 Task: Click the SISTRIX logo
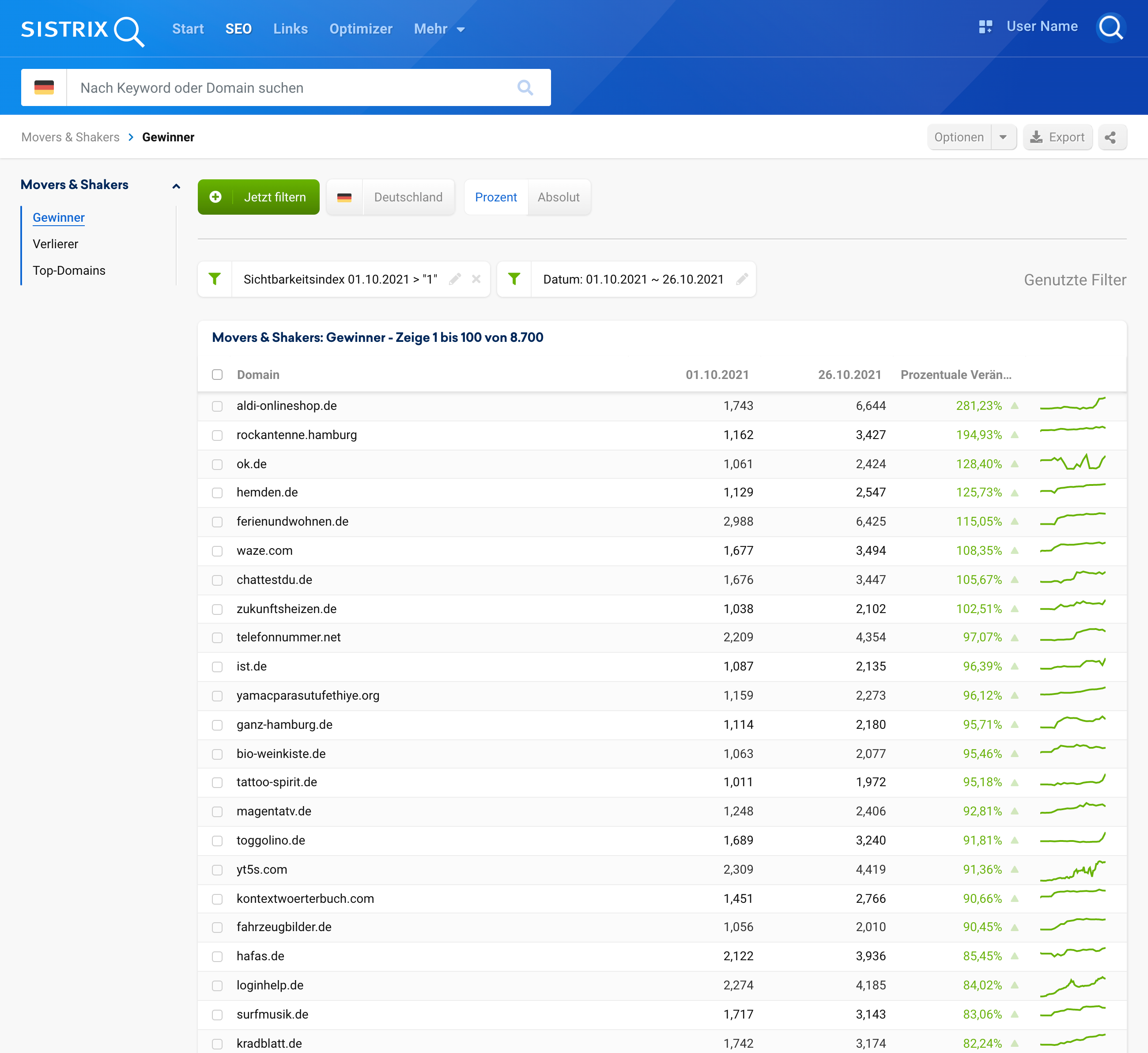tap(83, 30)
